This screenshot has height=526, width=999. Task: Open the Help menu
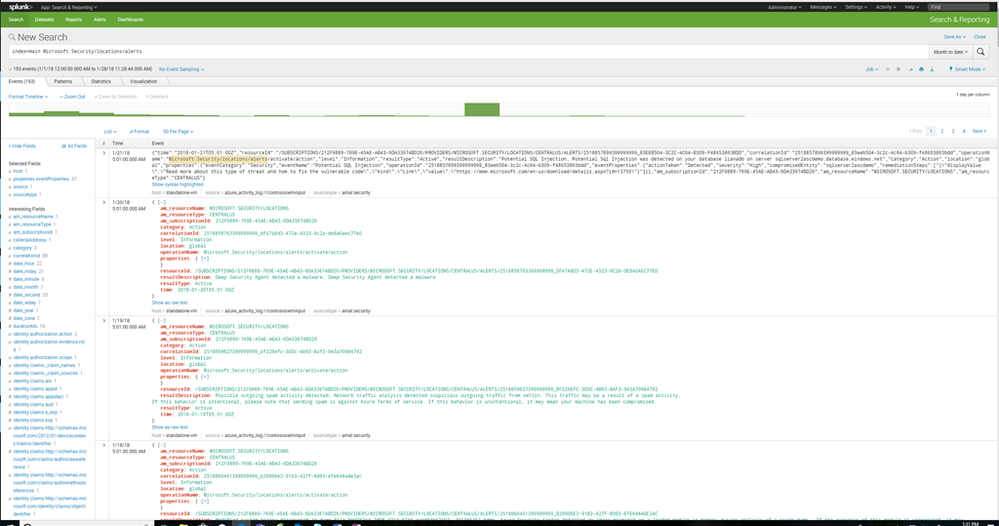coord(912,8)
